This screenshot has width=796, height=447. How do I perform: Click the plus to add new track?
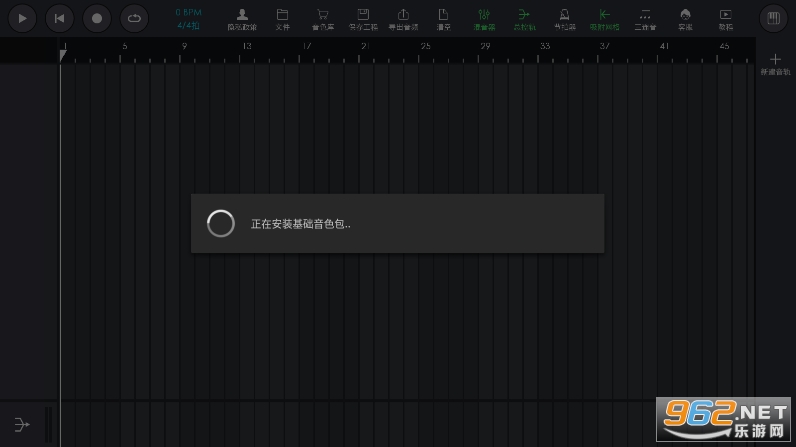tap(775, 60)
